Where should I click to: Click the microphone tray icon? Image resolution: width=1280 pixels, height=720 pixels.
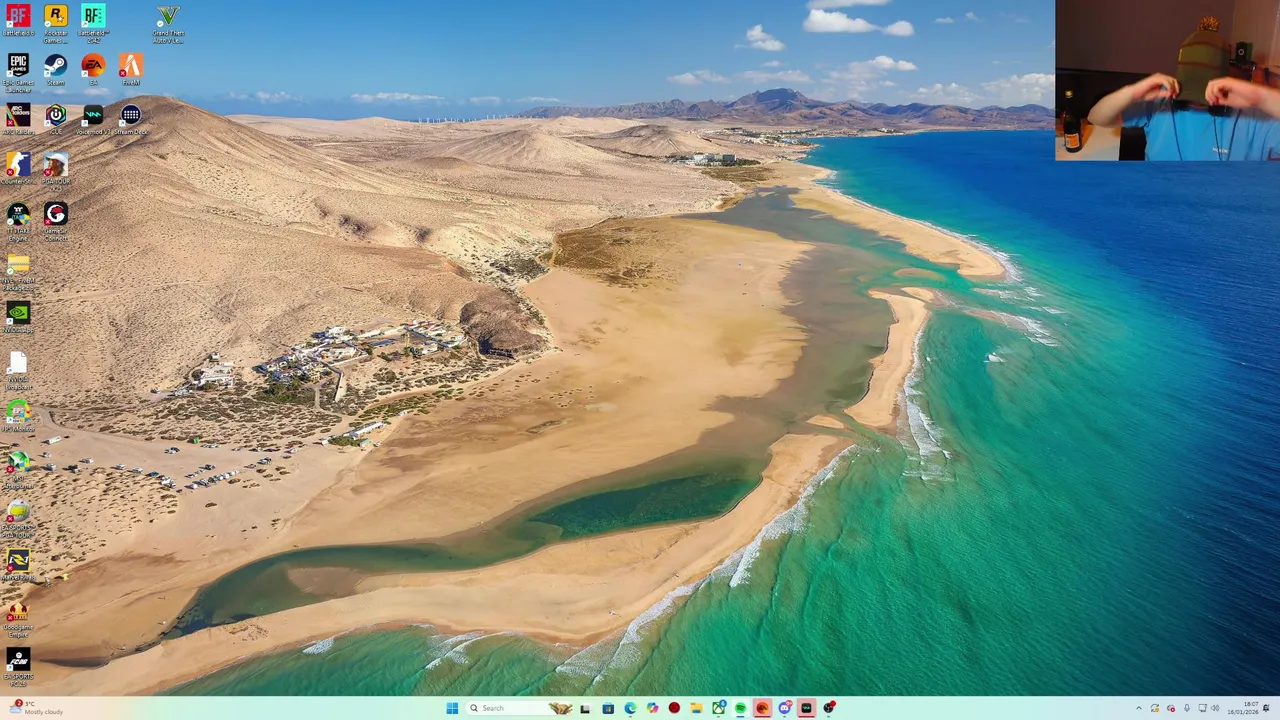(1187, 708)
